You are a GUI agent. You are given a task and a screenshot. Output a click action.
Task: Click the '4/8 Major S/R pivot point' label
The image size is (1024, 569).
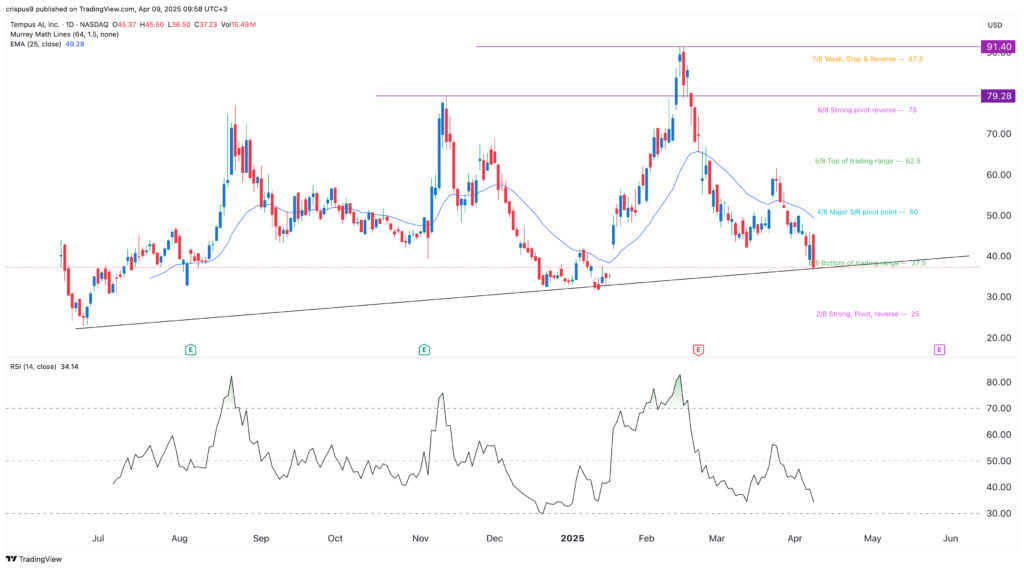tap(867, 212)
